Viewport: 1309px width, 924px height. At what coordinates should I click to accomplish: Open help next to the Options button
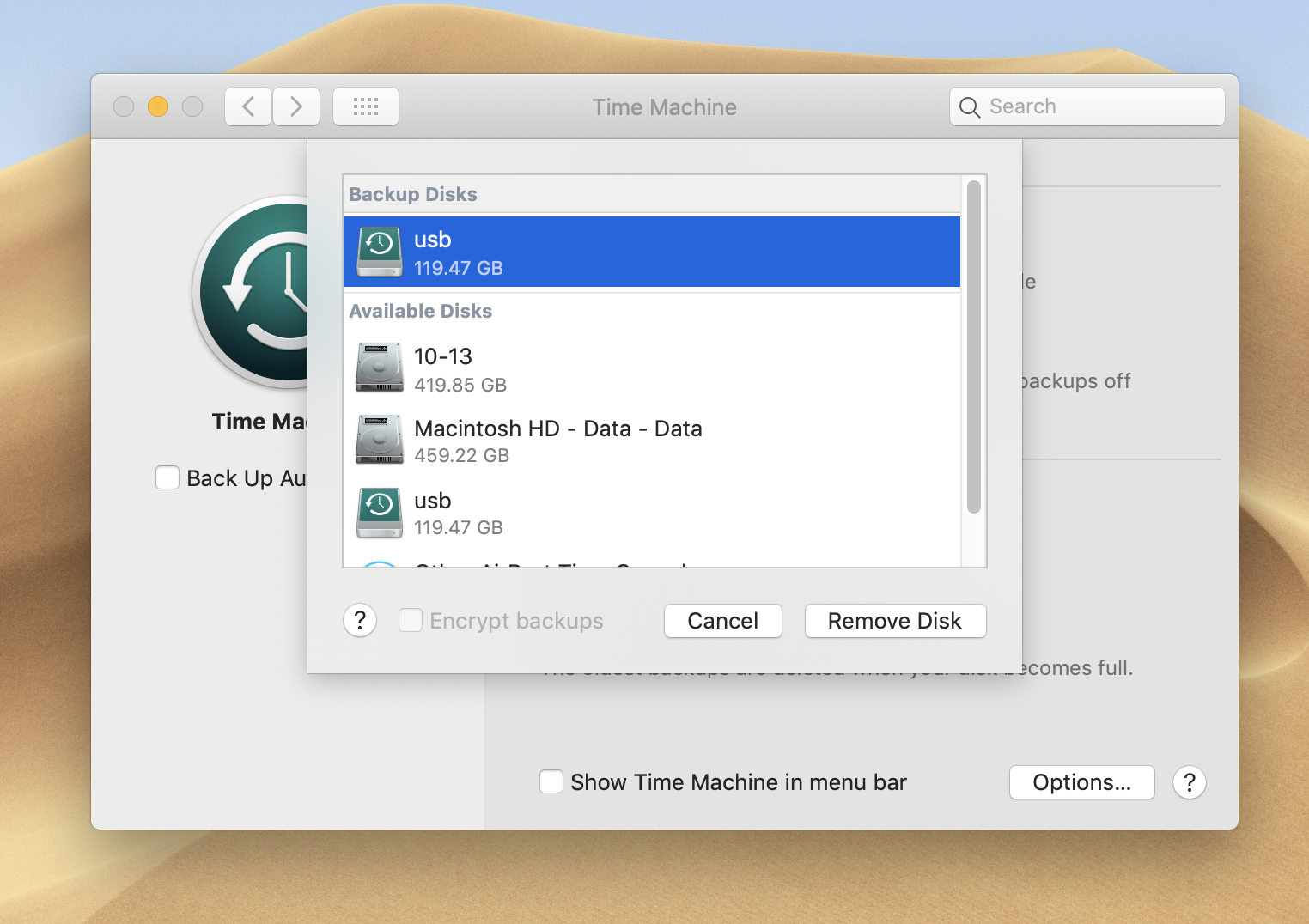point(1190,782)
